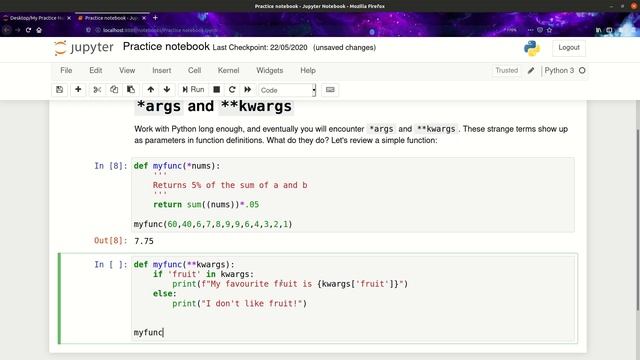
Task: Interrupt the kernel with stop icon
Action: (x=217, y=90)
